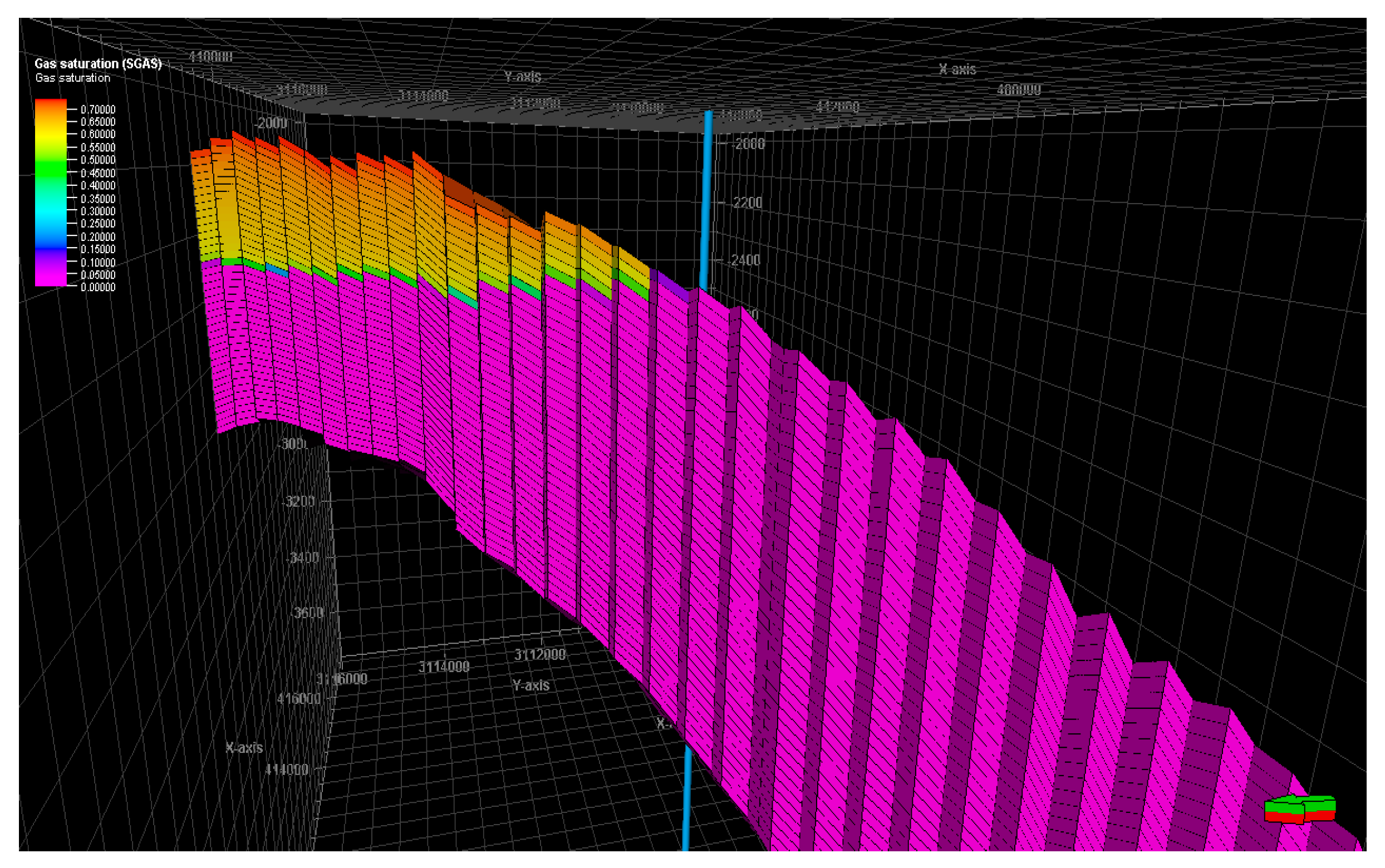Click the -3200 depth axis label
The image size is (1385, 868).
click(299, 501)
